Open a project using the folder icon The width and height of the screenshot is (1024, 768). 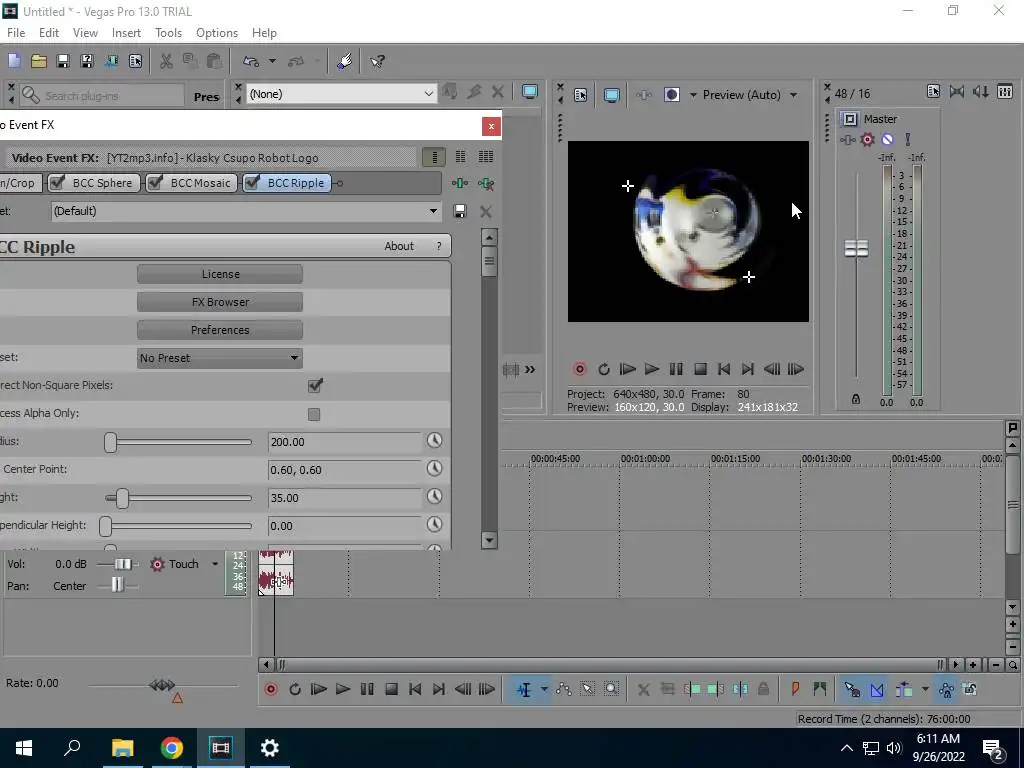tap(39, 61)
